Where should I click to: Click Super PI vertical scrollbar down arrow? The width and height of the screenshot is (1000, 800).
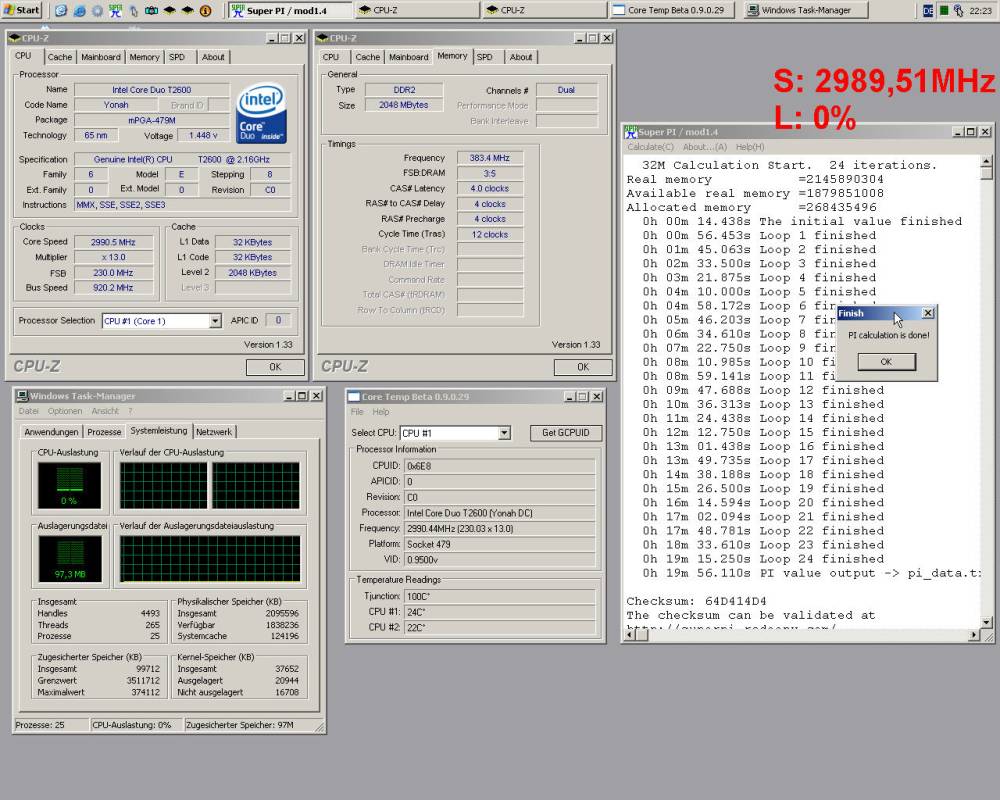click(x=987, y=622)
